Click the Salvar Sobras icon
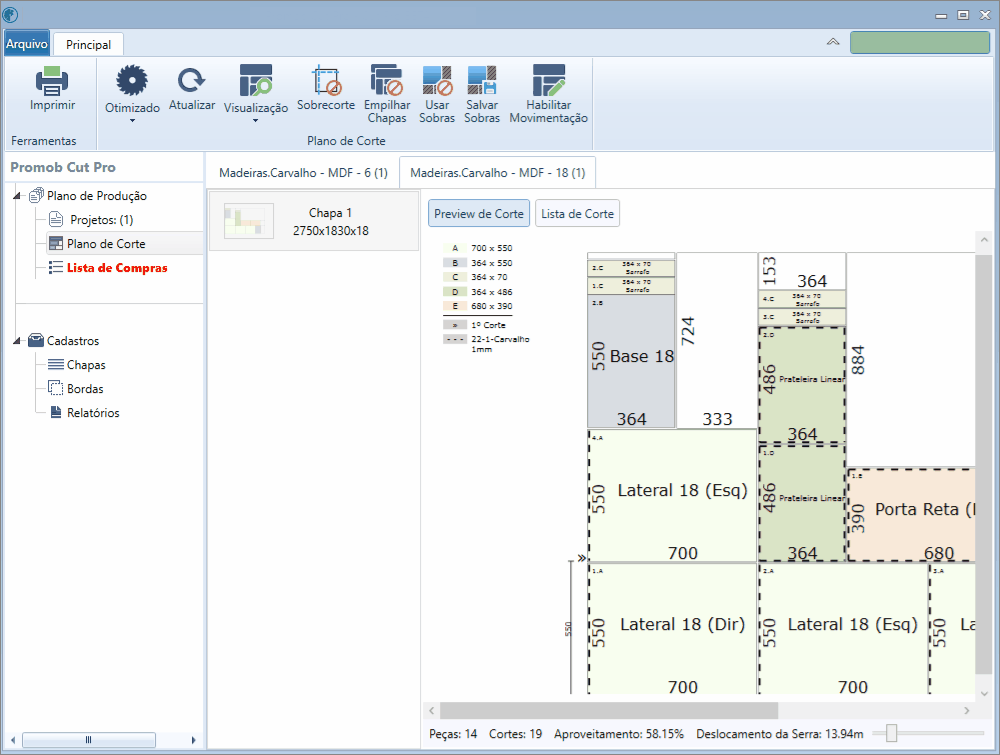1000x755 pixels. 482,80
